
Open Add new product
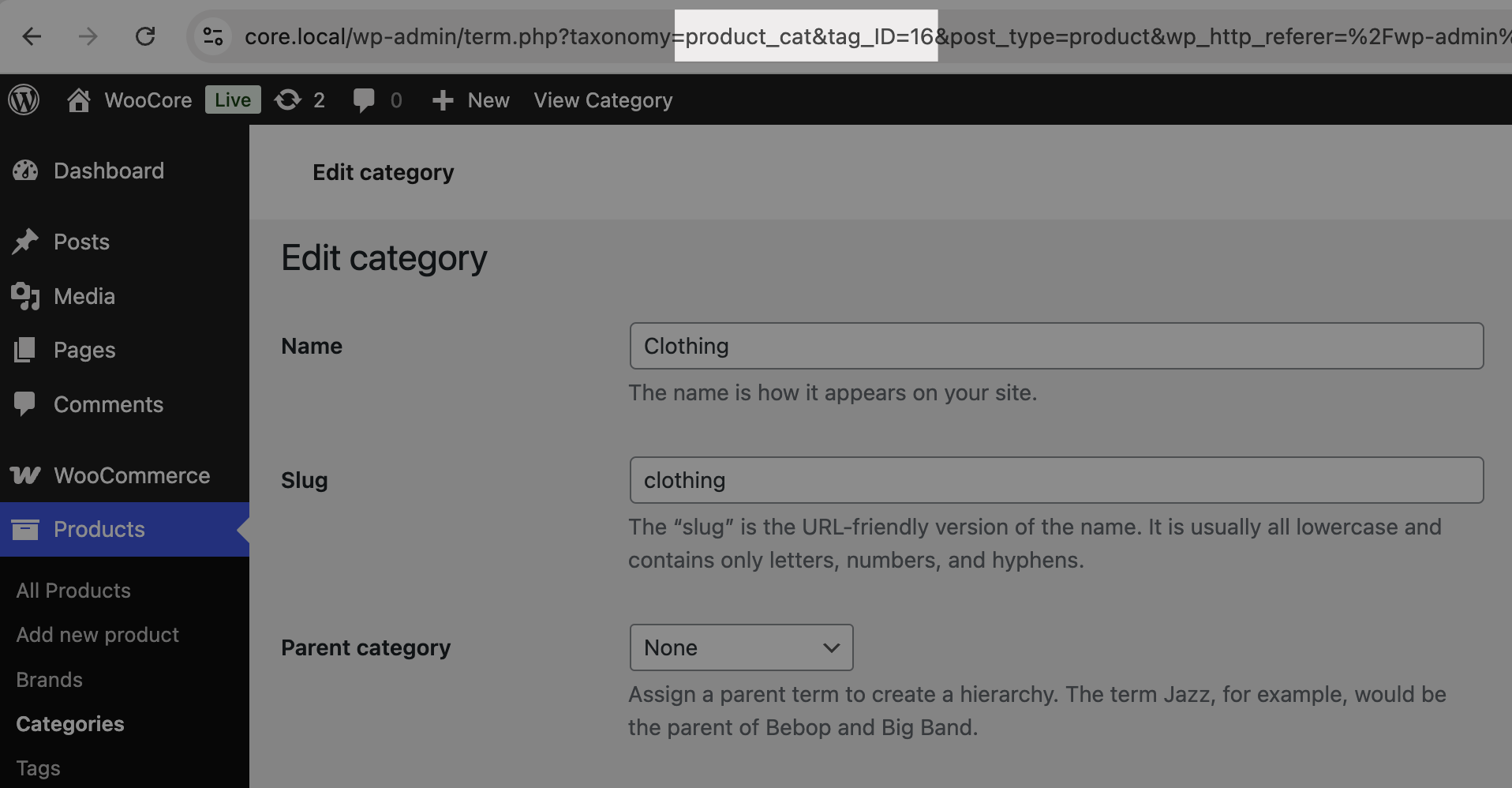(x=98, y=634)
